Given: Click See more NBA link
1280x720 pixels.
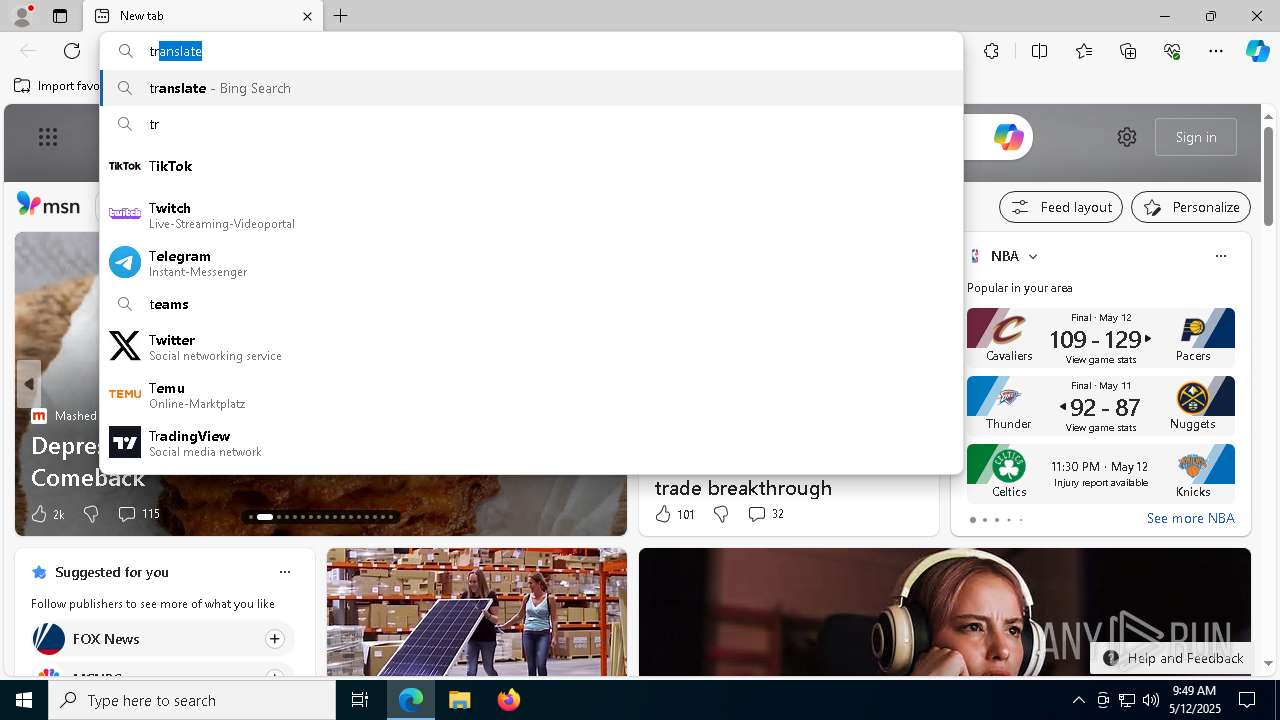Looking at the screenshot, I should pyautogui.click(x=1190, y=518).
